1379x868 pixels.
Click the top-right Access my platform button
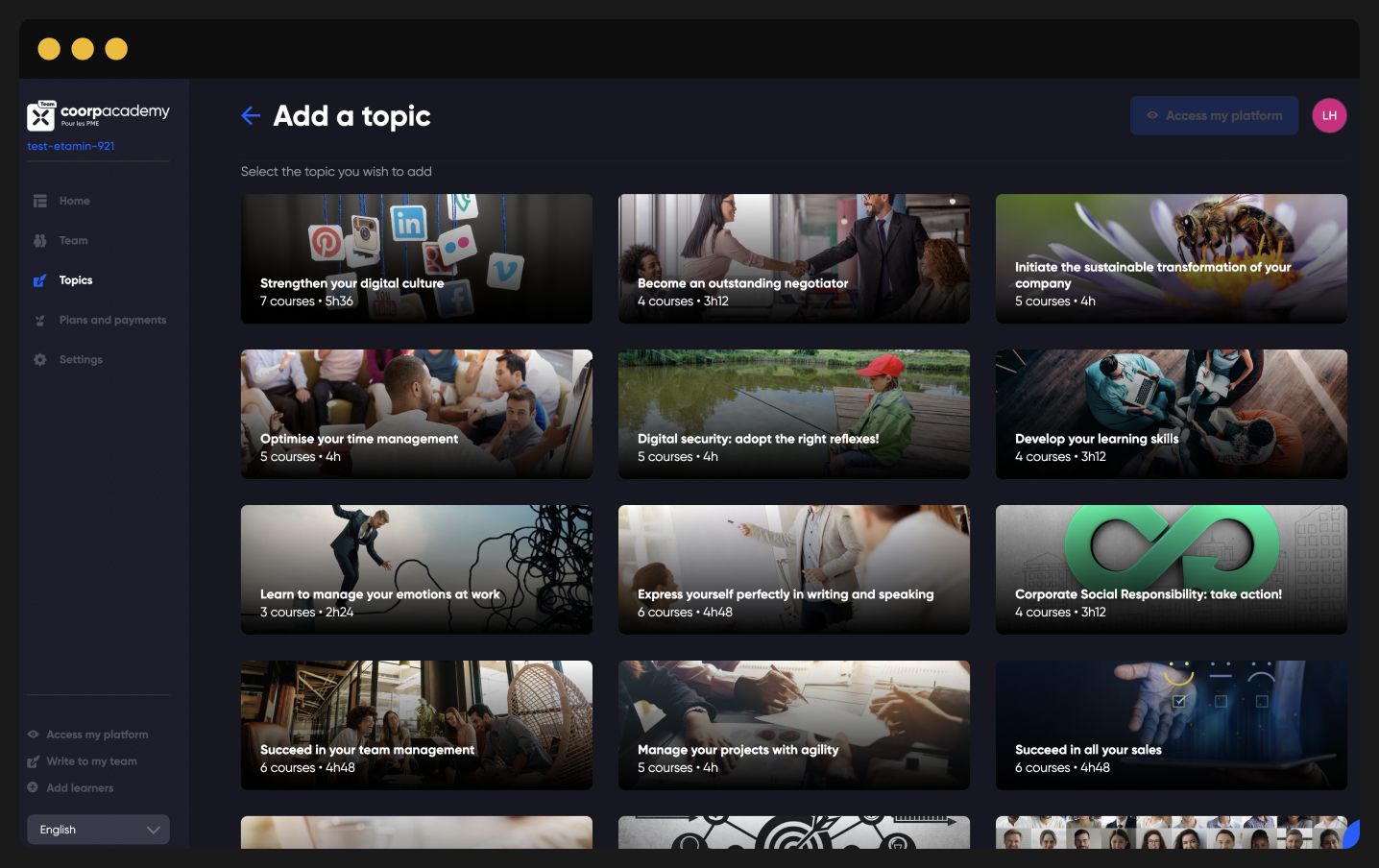click(1214, 115)
